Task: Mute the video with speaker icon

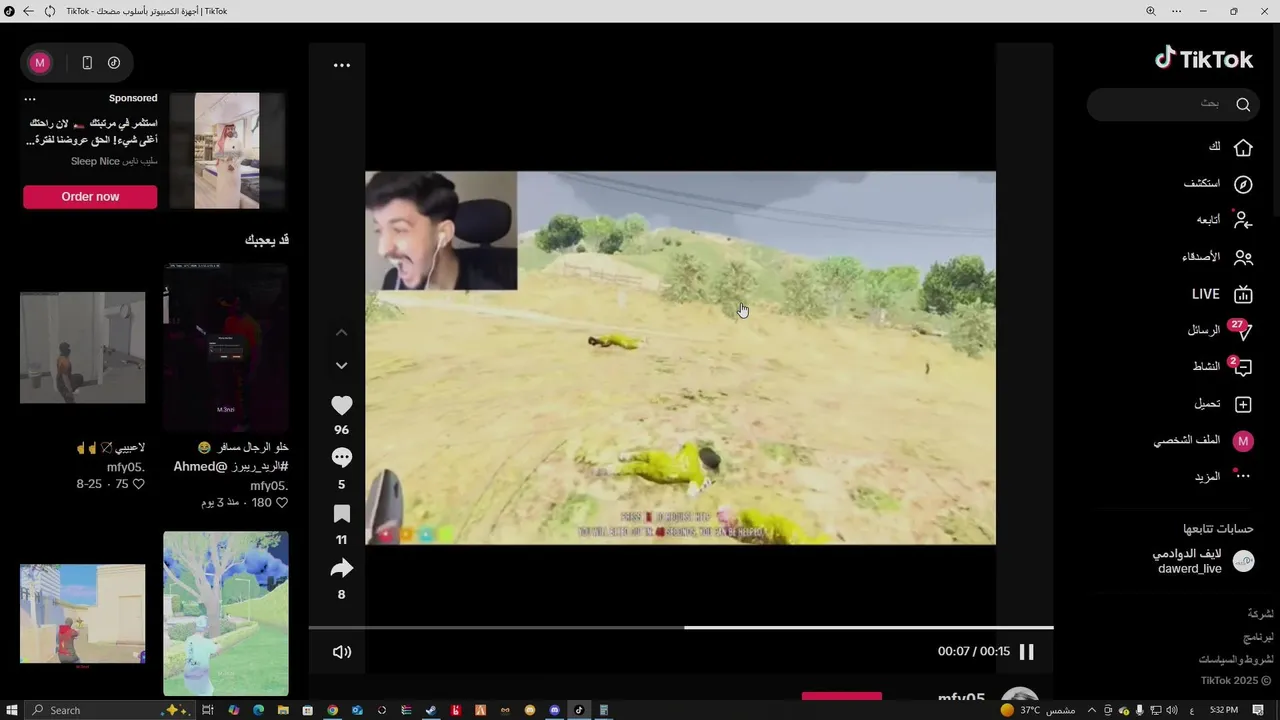Action: coord(342,652)
